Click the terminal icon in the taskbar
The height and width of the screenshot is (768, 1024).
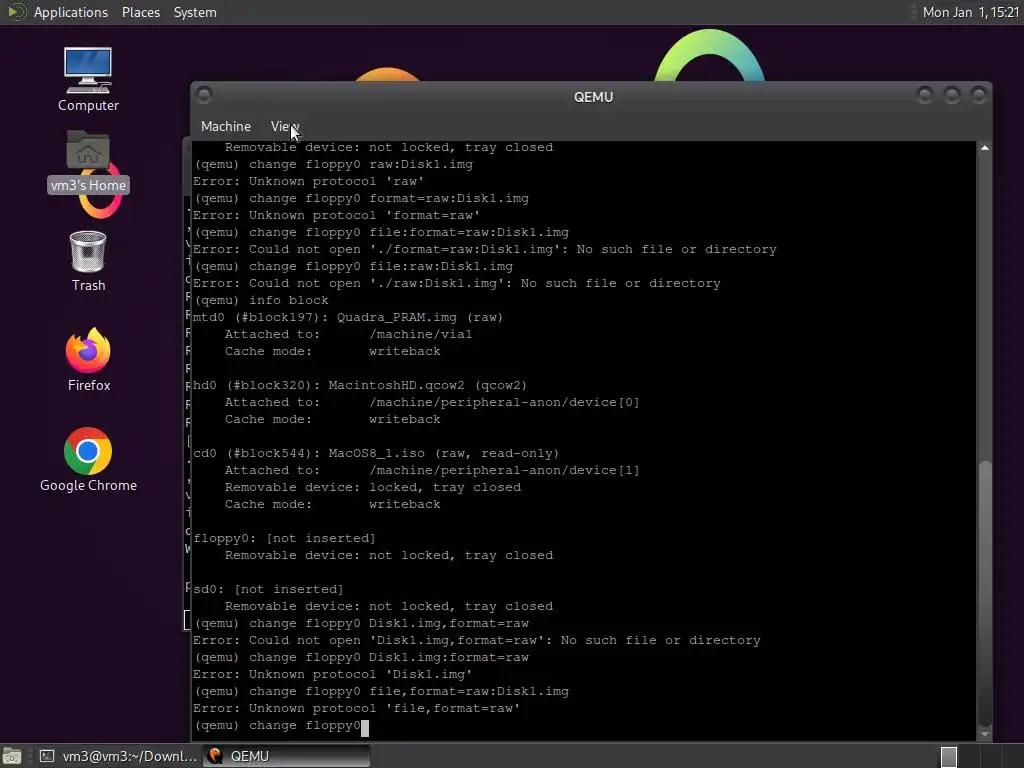(x=47, y=756)
